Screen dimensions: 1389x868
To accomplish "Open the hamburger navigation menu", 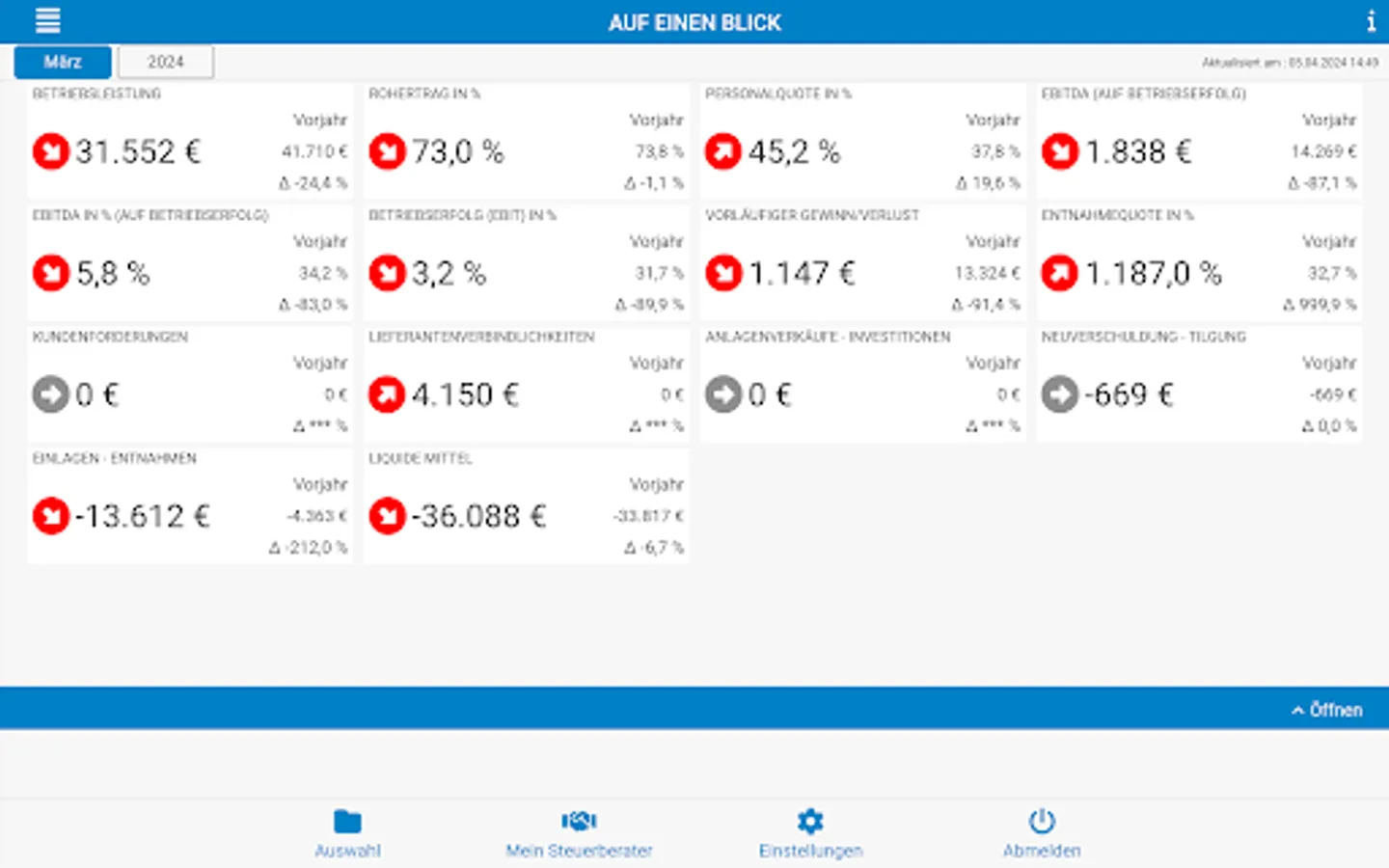I will (46, 20).
